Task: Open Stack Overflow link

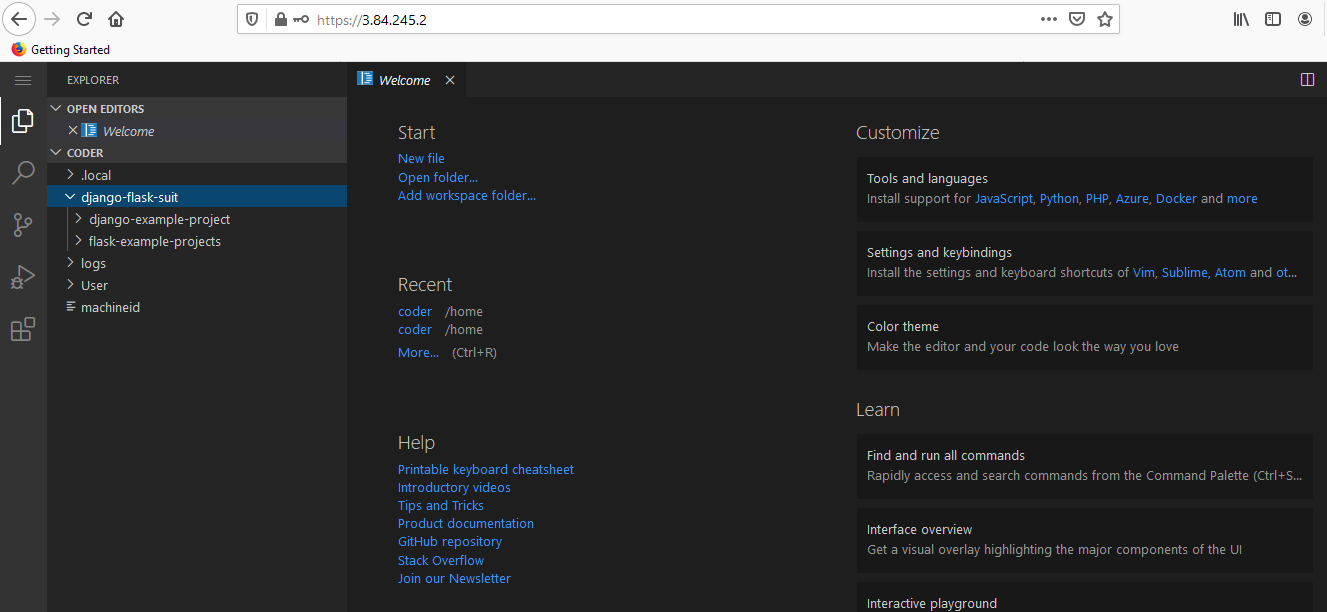Action: click(441, 560)
